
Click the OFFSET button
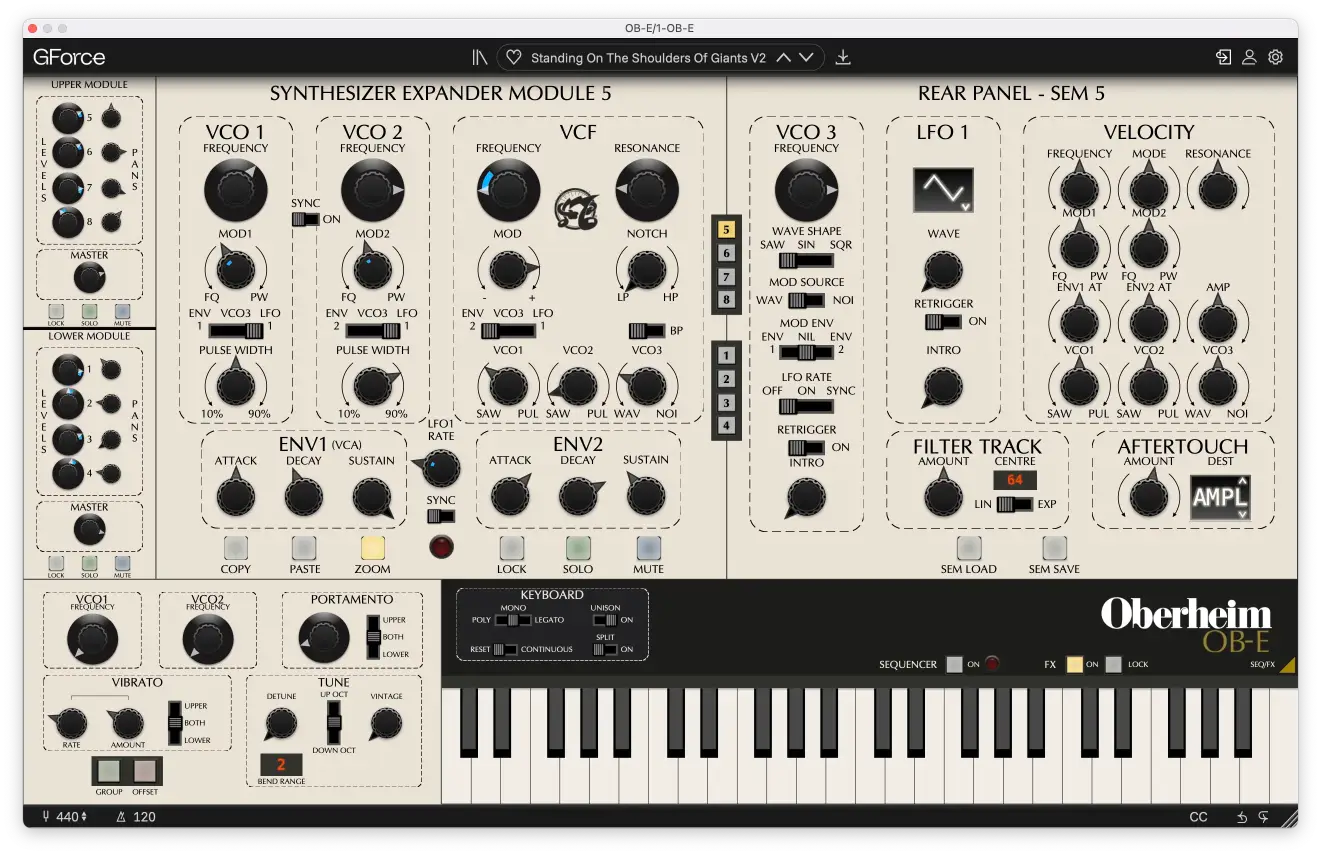[145, 771]
